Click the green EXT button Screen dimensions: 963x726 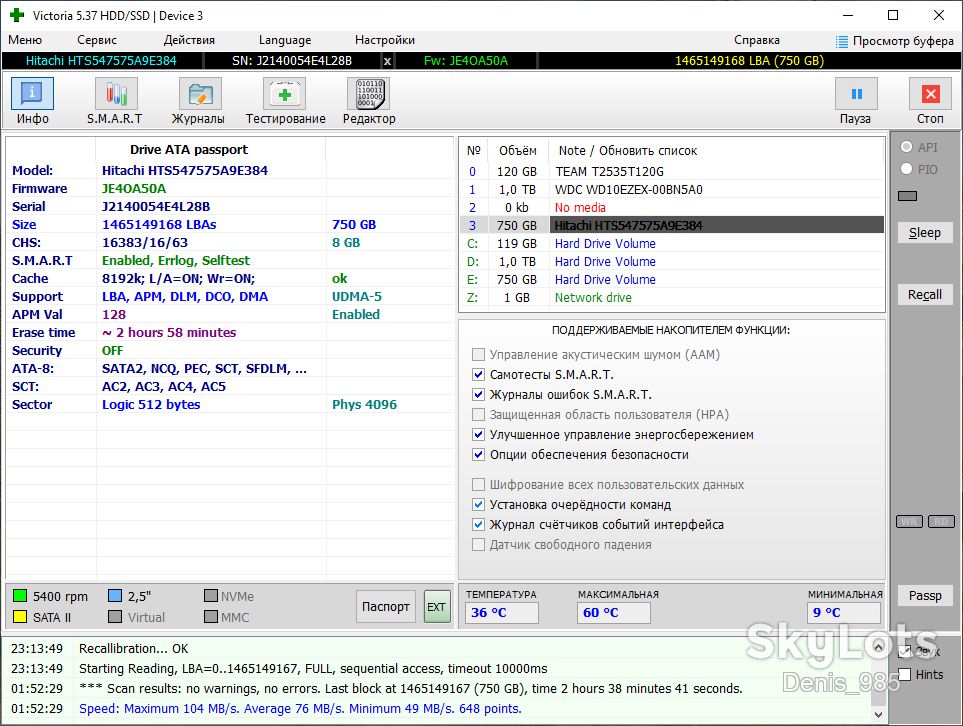click(437, 606)
